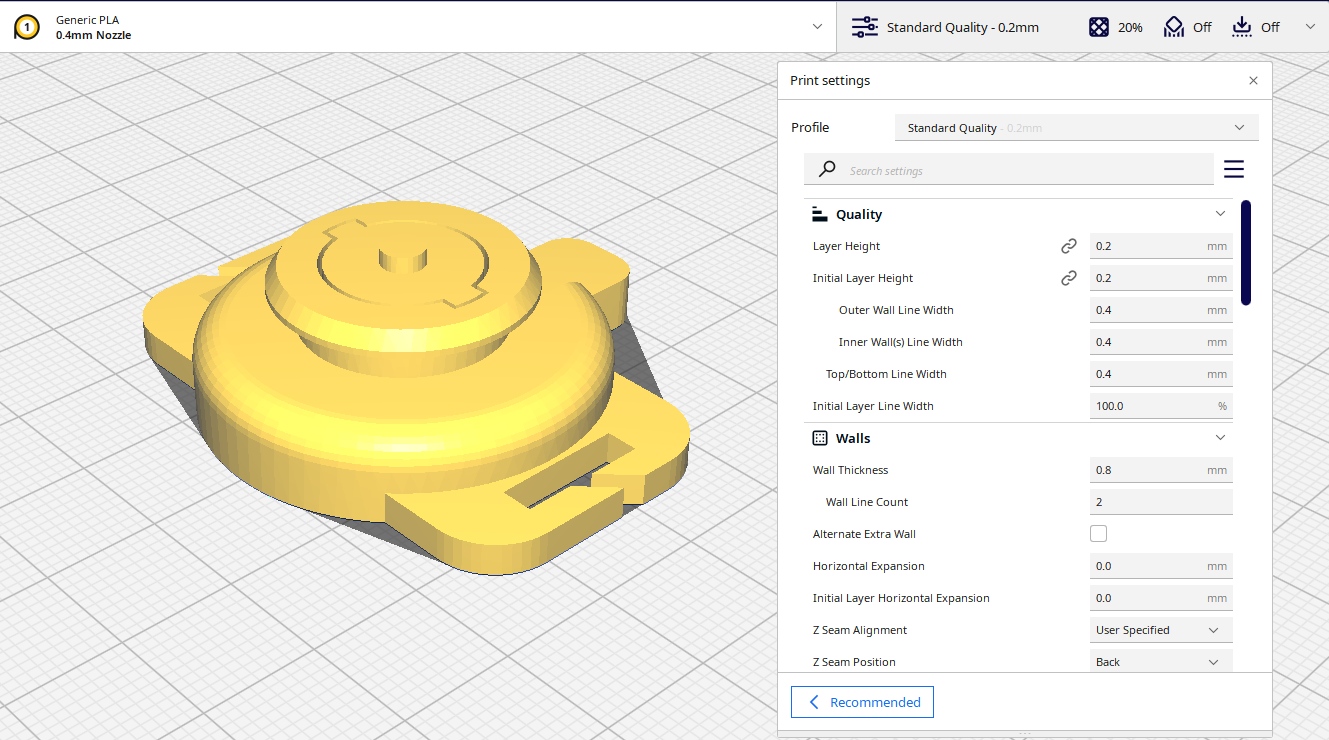Image resolution: width=1329 pixels, height=740 pixels.
Task: Click the Z Seam Position label
Action: click(854, 662)
